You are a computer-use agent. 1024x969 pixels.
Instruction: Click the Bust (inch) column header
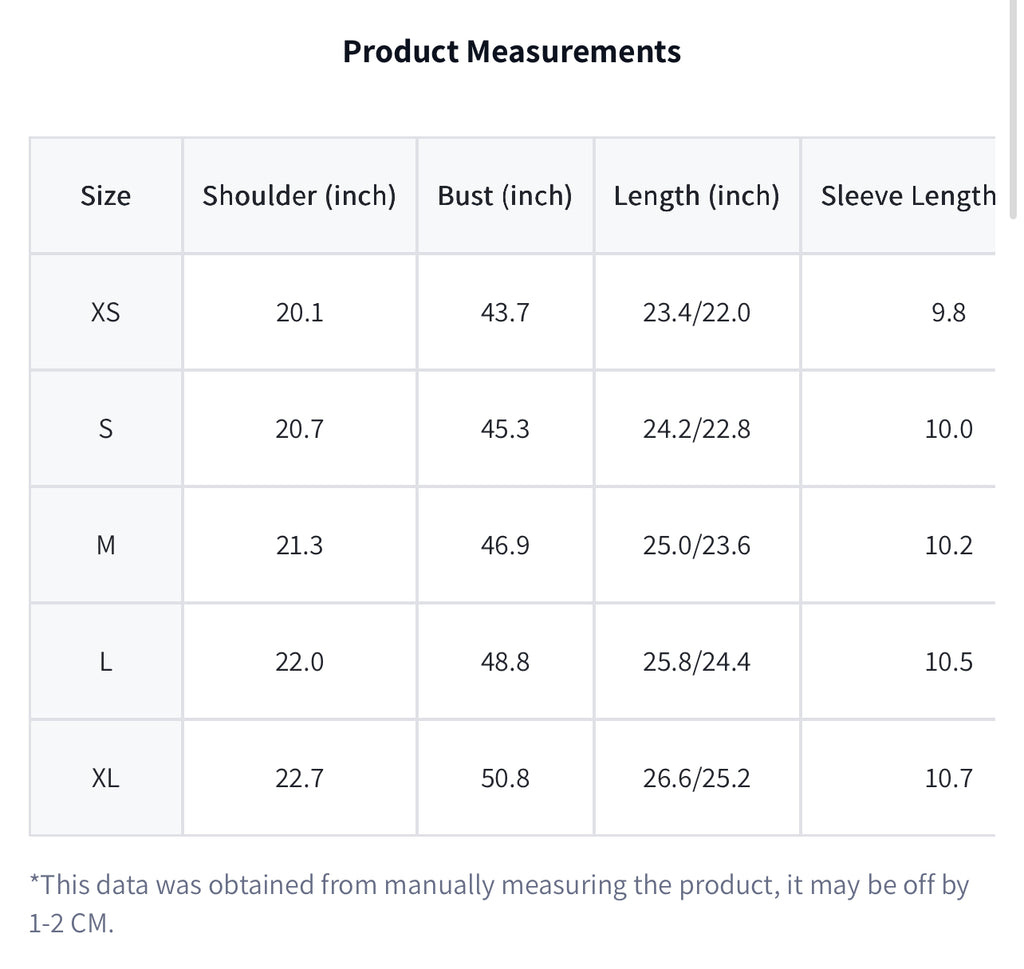coord(505,196)
